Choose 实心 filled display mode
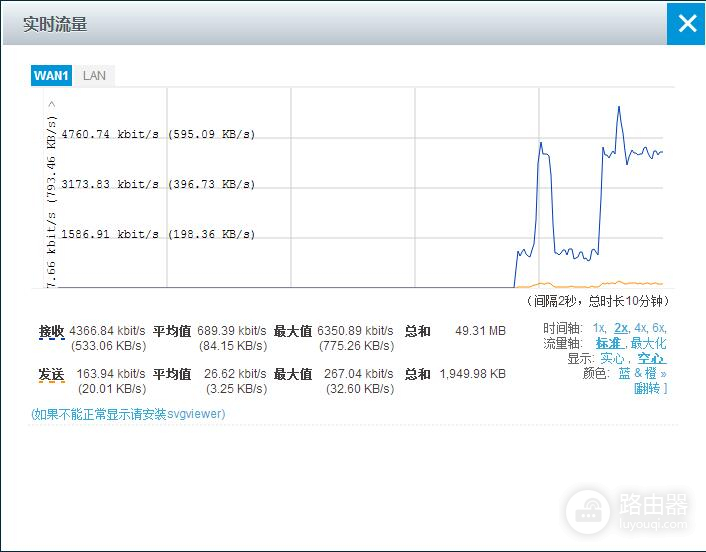The height and width of the screenshot is (552, 706). click(612, 358)
